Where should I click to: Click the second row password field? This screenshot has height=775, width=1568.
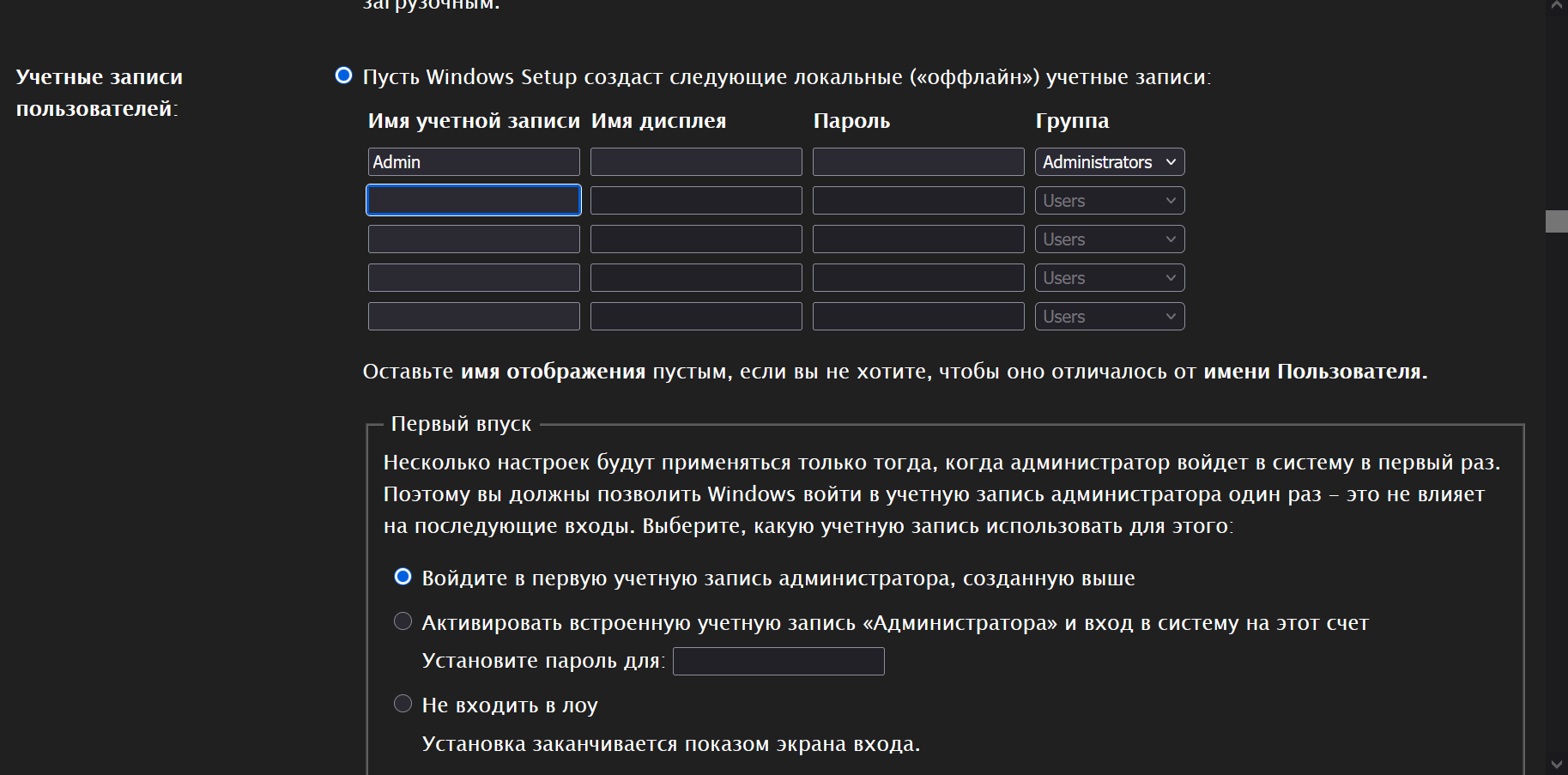pos(918,201)
